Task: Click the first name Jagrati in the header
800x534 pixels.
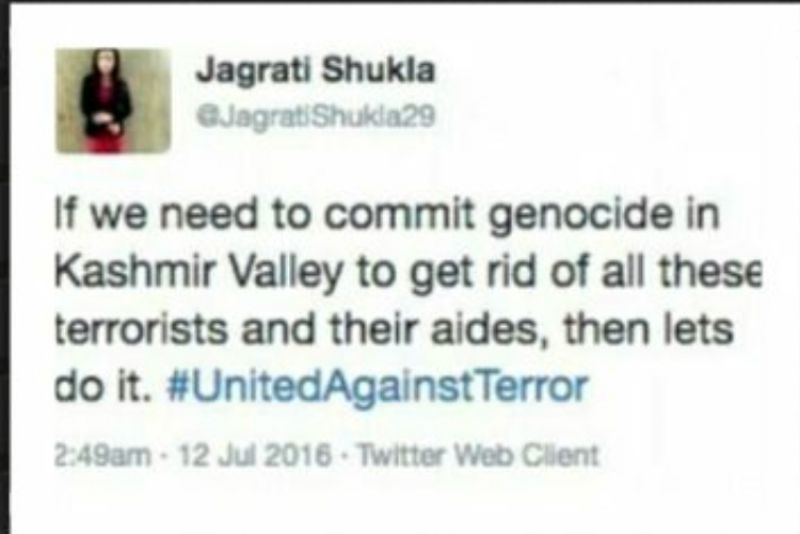Action: tap(252, 71)
